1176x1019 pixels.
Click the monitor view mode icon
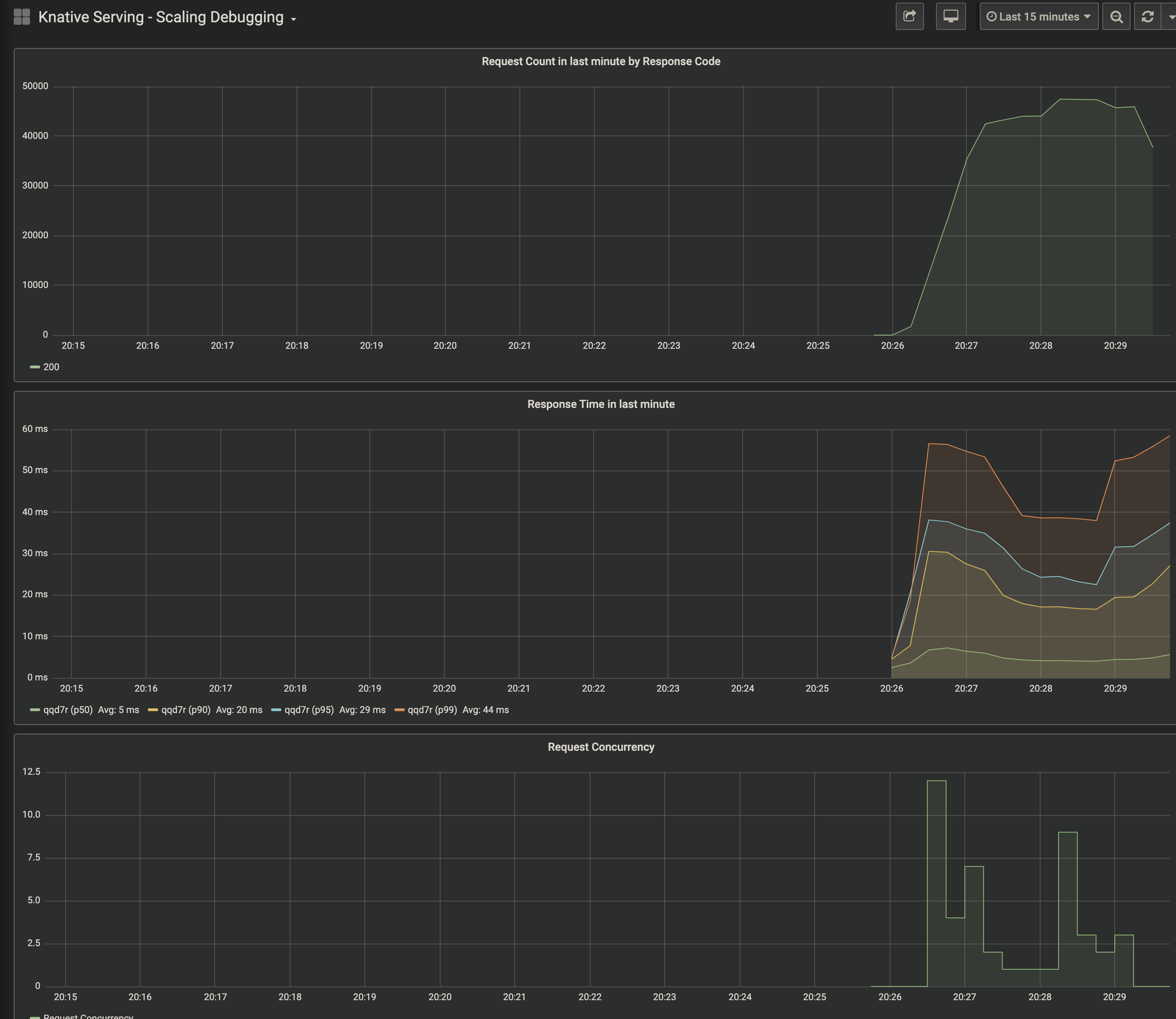pos(950,16)
